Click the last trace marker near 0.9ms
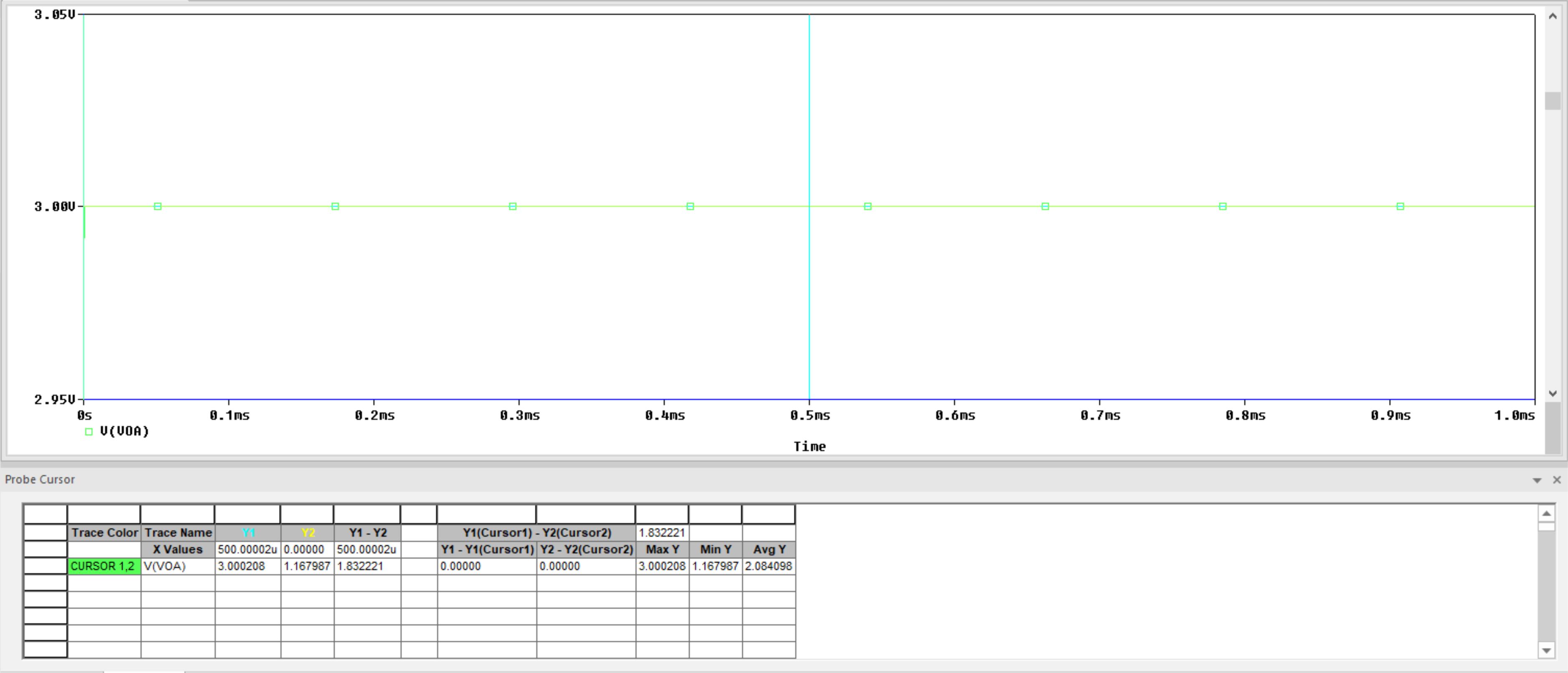Image resolution: width=1568 pixels, height=673 pixels. pyautogui.click(x=1400, y=206)
